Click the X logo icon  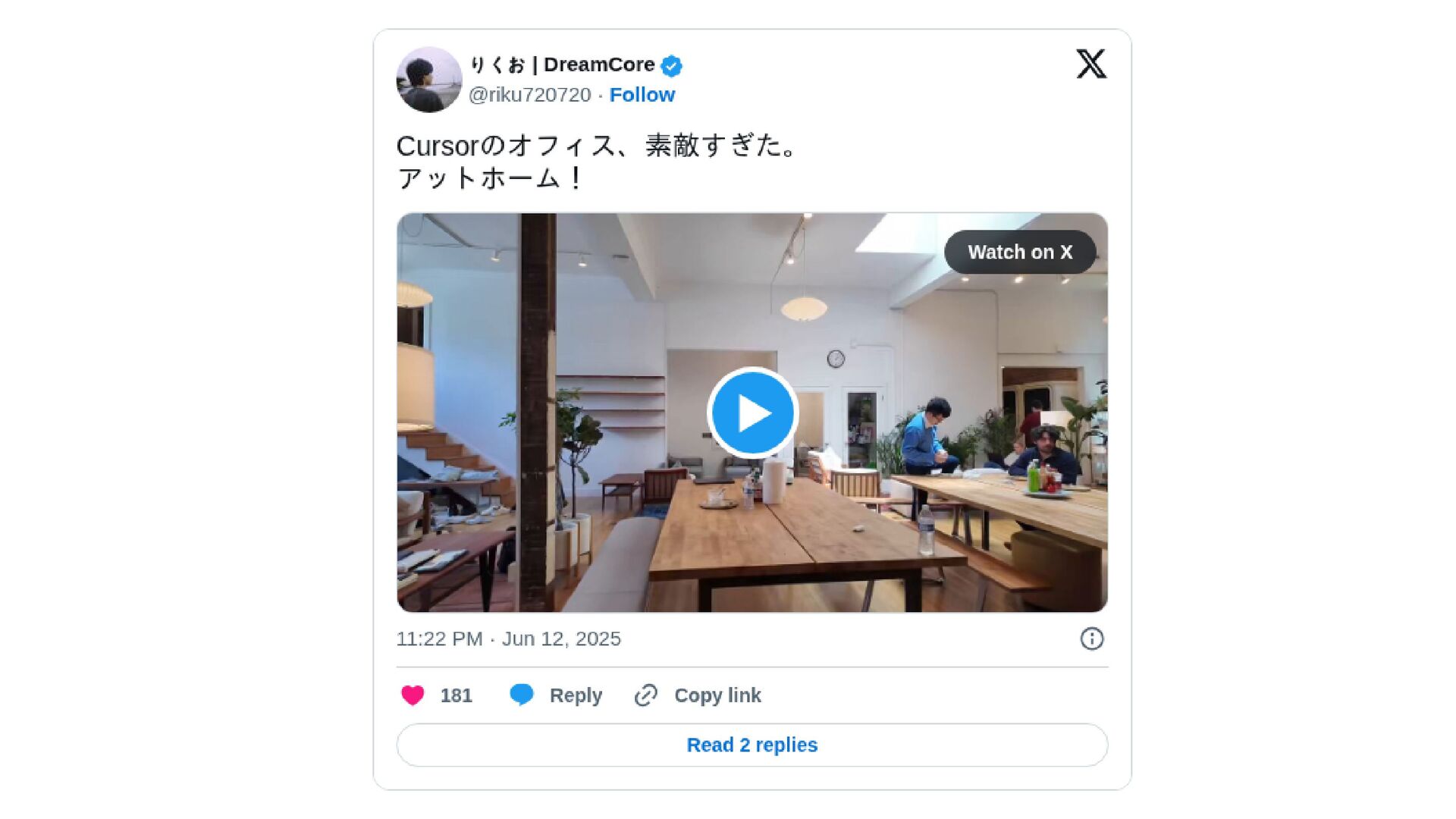[x=1091, y=64]
